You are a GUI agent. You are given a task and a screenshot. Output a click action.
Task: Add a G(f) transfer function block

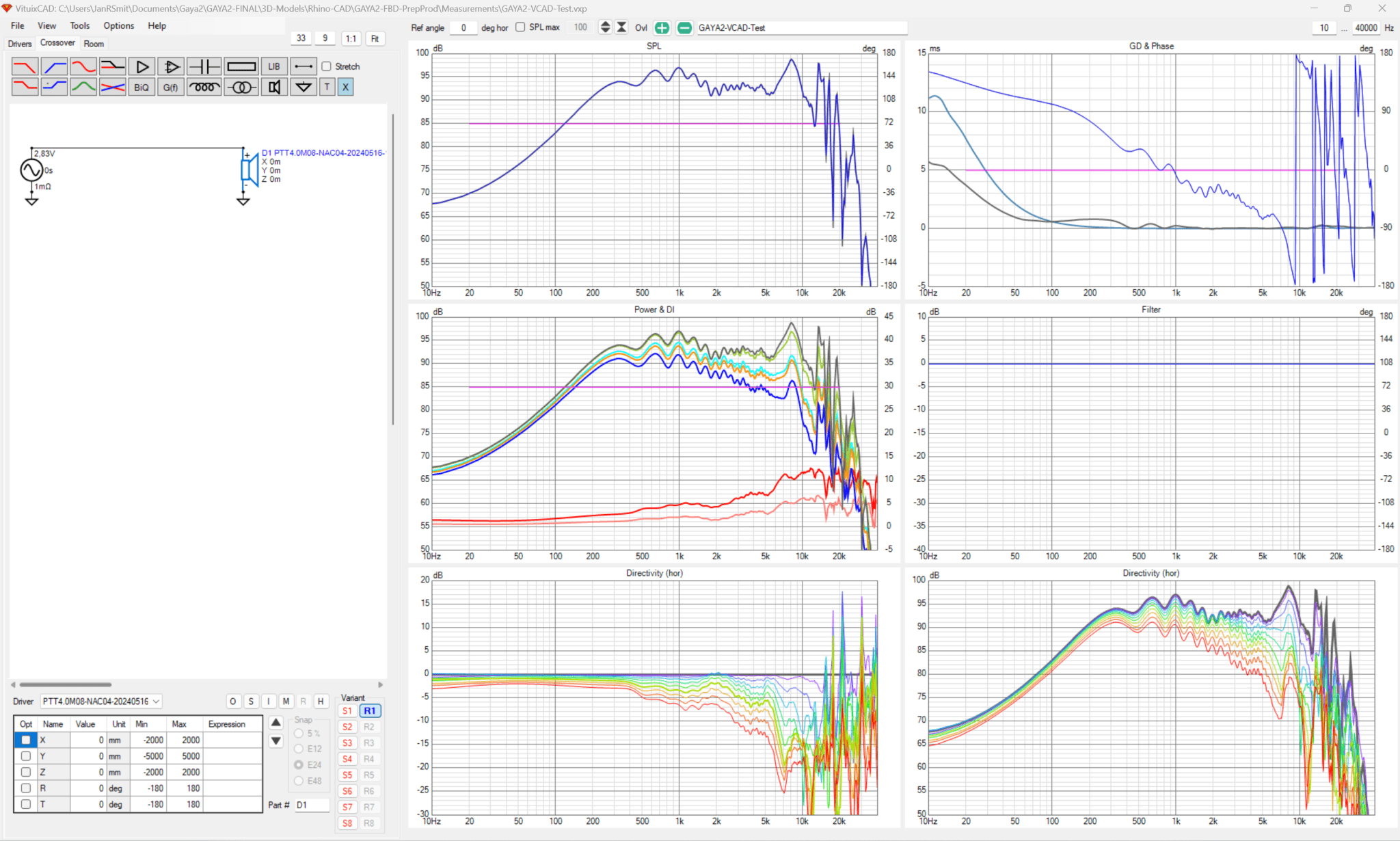(x=171, y=87)
